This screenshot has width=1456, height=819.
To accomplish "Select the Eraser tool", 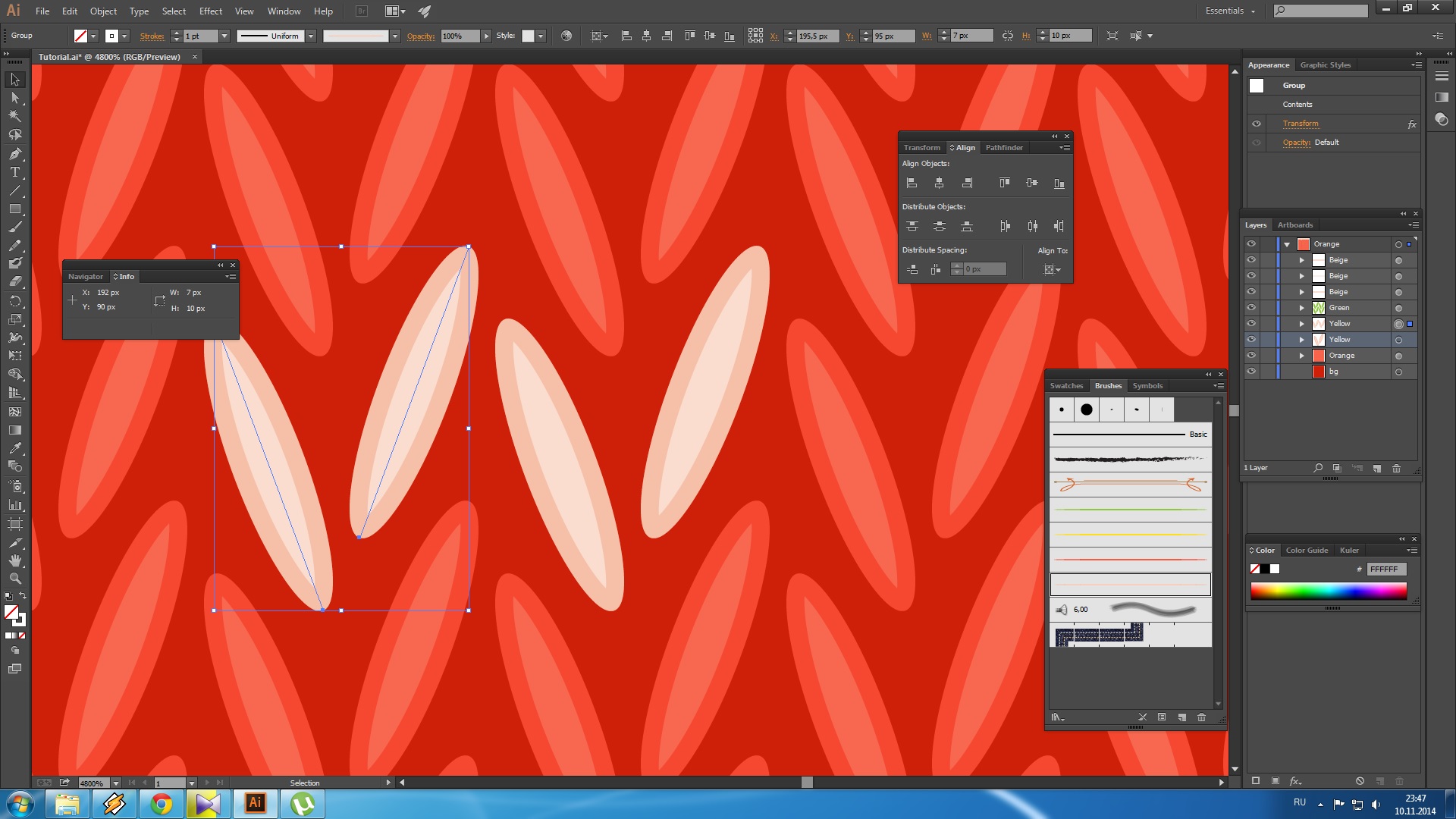I will [14, 281].
